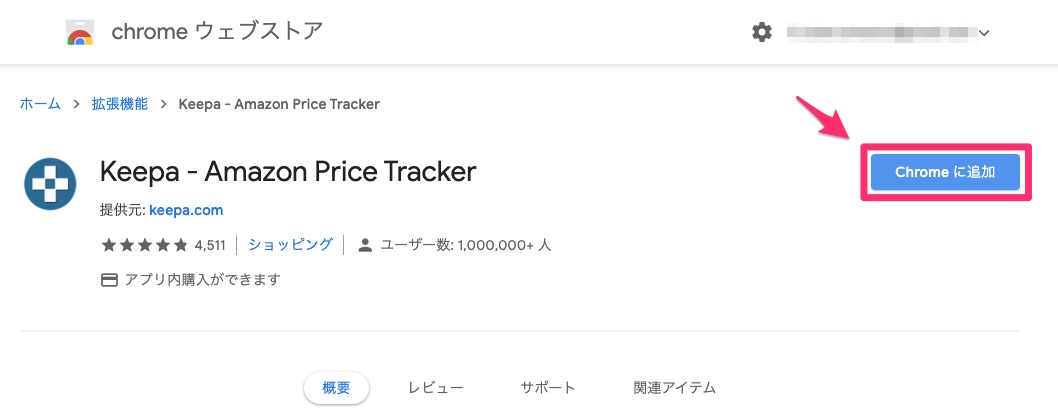Screen dimensions: 1058x420
Task: Click the Keepa - Amazon Price Tracker heading
Action: (x=288, y=172)
